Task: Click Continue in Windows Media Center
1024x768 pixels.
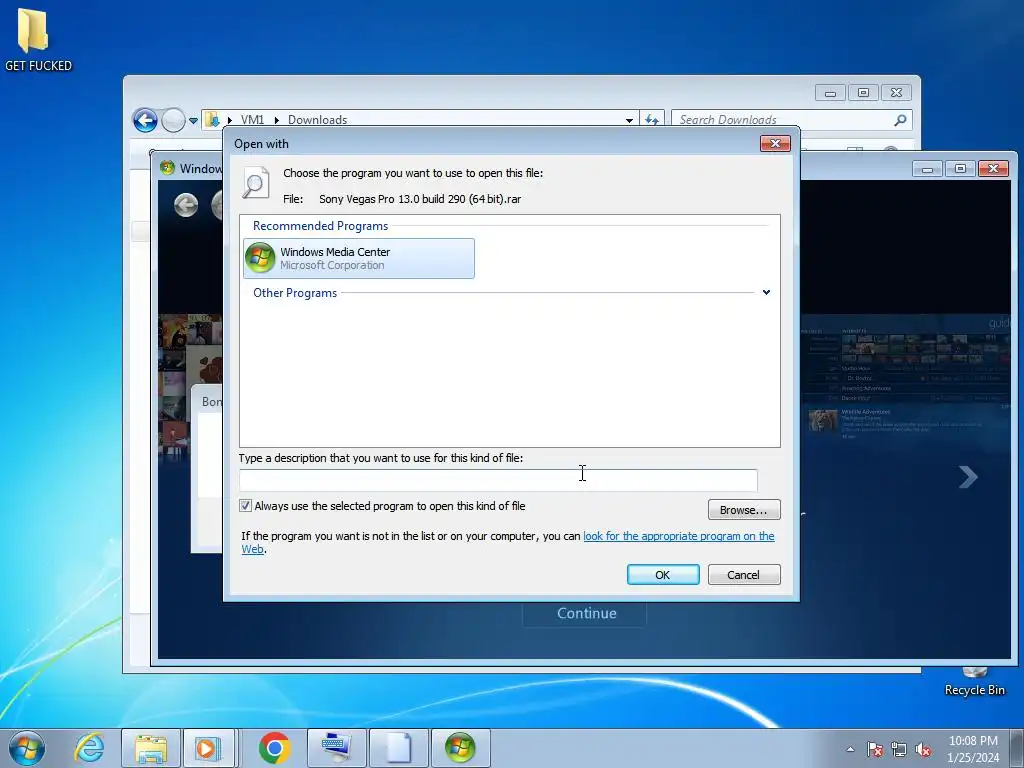Action: pos(586,613)
